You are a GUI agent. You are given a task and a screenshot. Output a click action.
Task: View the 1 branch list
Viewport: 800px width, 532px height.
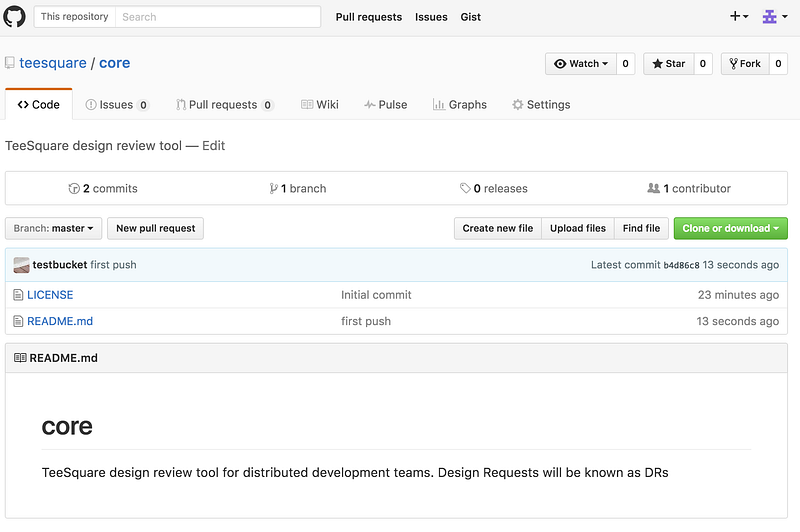click(x=298, y=188)
